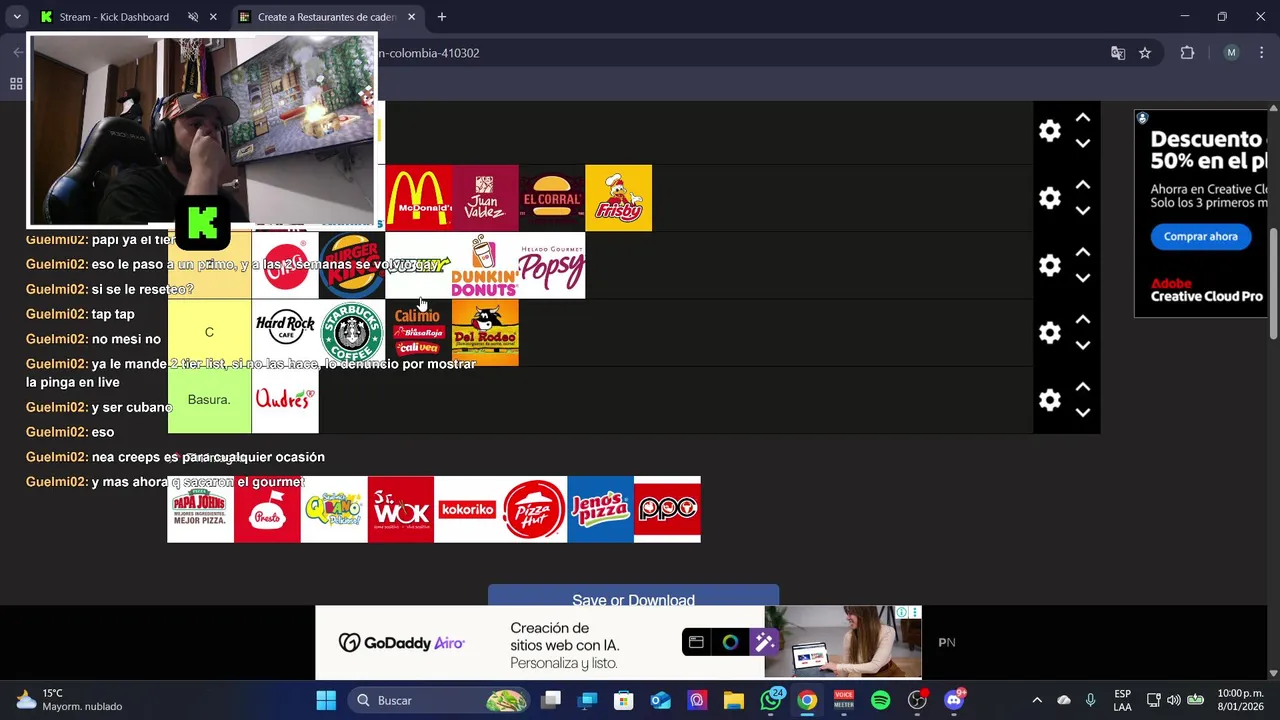This screenshot has height=720, width=1280.
Task: Pick the Qbano unranked logo
Action: 334,509
